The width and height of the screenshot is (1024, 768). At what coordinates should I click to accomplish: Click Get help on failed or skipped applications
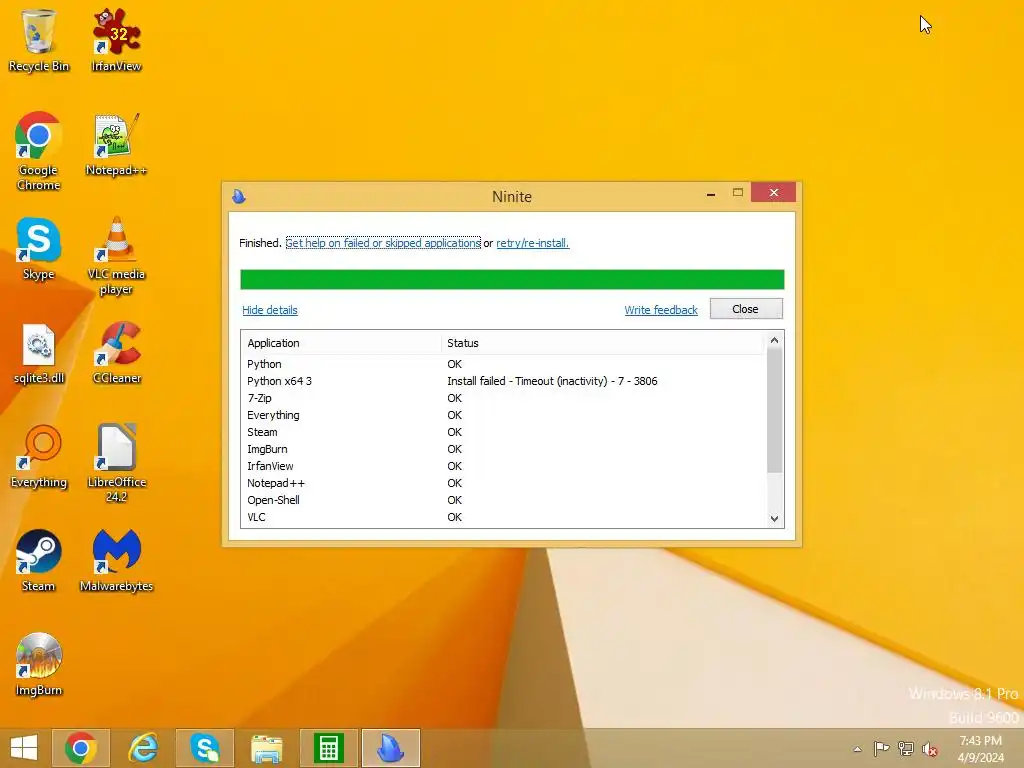[383, 243]
